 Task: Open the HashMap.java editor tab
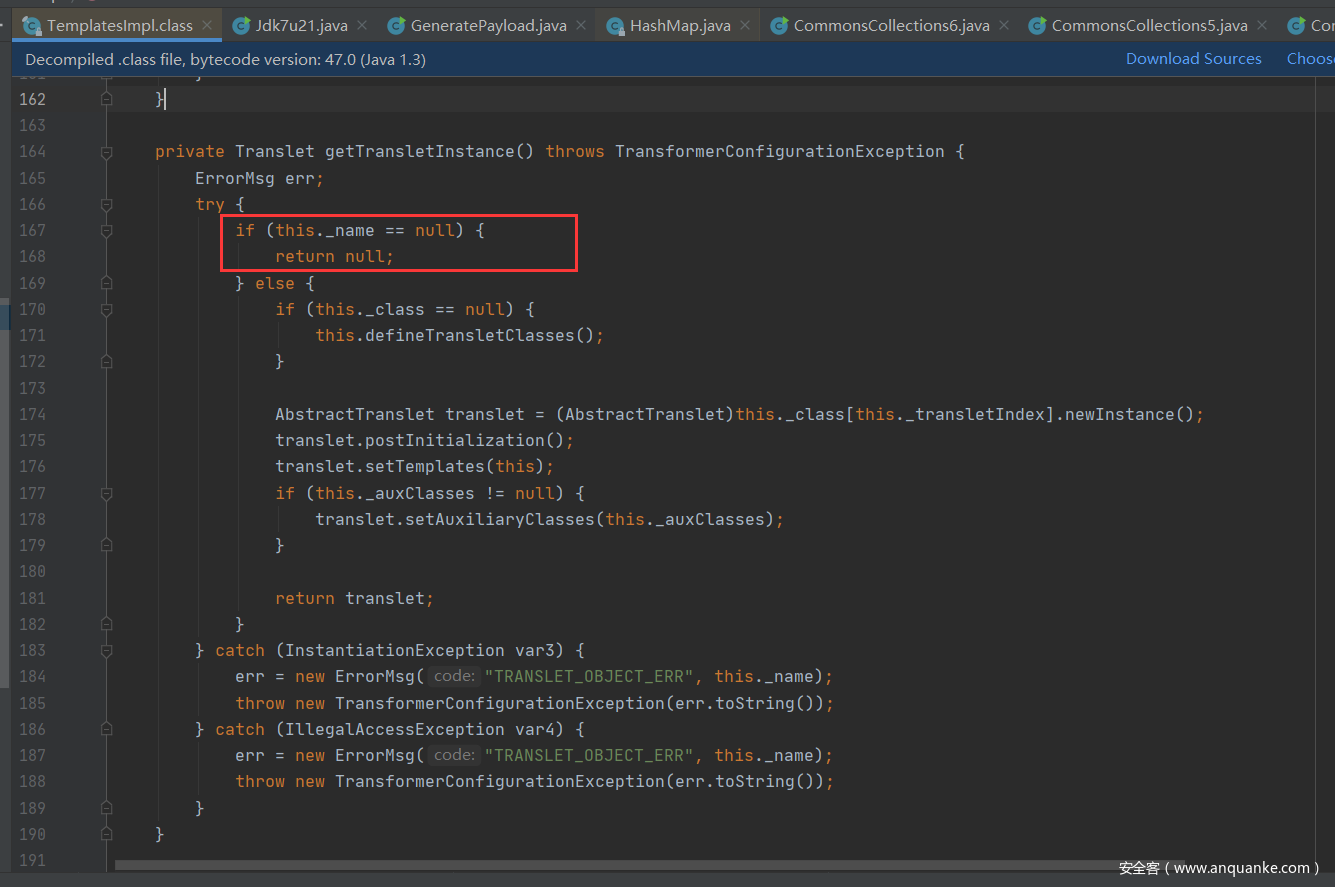(x=679, y=26)
